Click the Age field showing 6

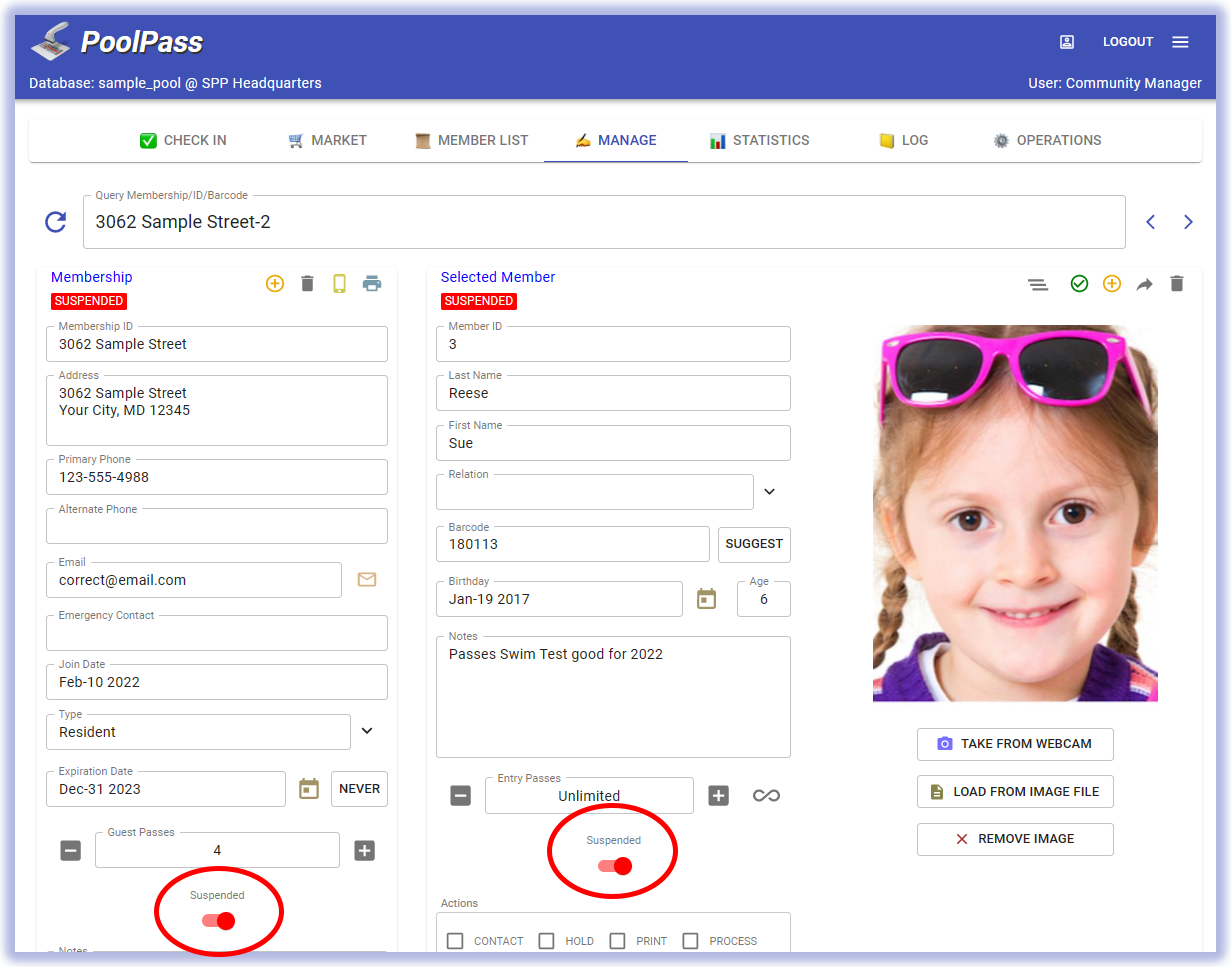click(764, 599)
